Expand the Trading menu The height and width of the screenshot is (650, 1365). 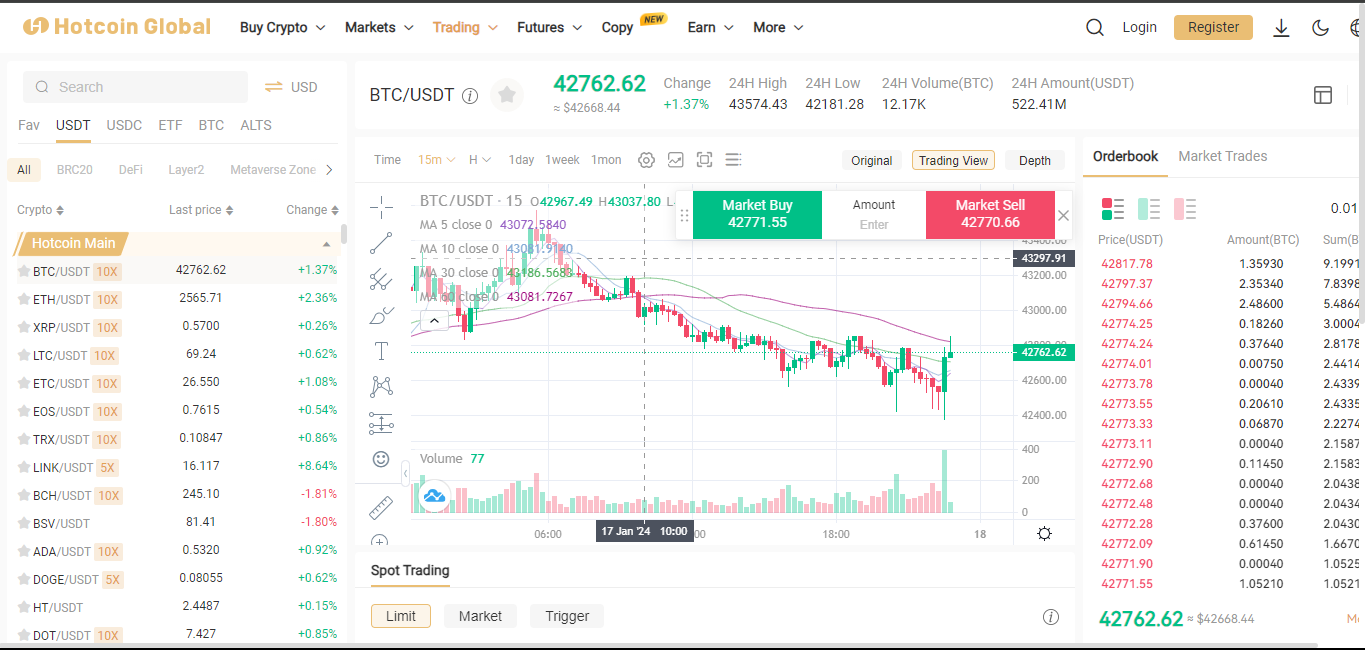tap(465, 27)
